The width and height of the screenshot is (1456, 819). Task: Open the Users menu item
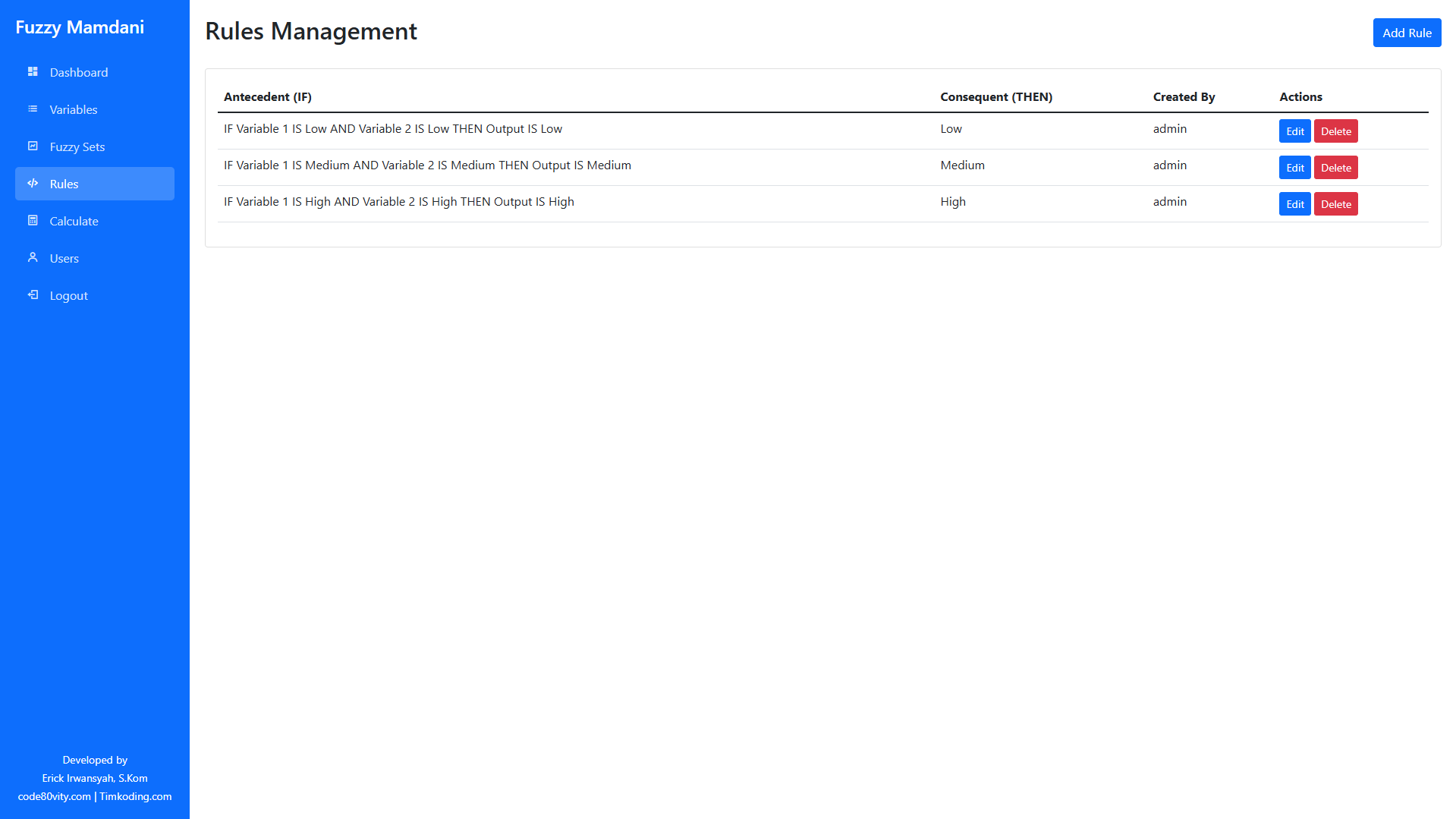point(95,258)
